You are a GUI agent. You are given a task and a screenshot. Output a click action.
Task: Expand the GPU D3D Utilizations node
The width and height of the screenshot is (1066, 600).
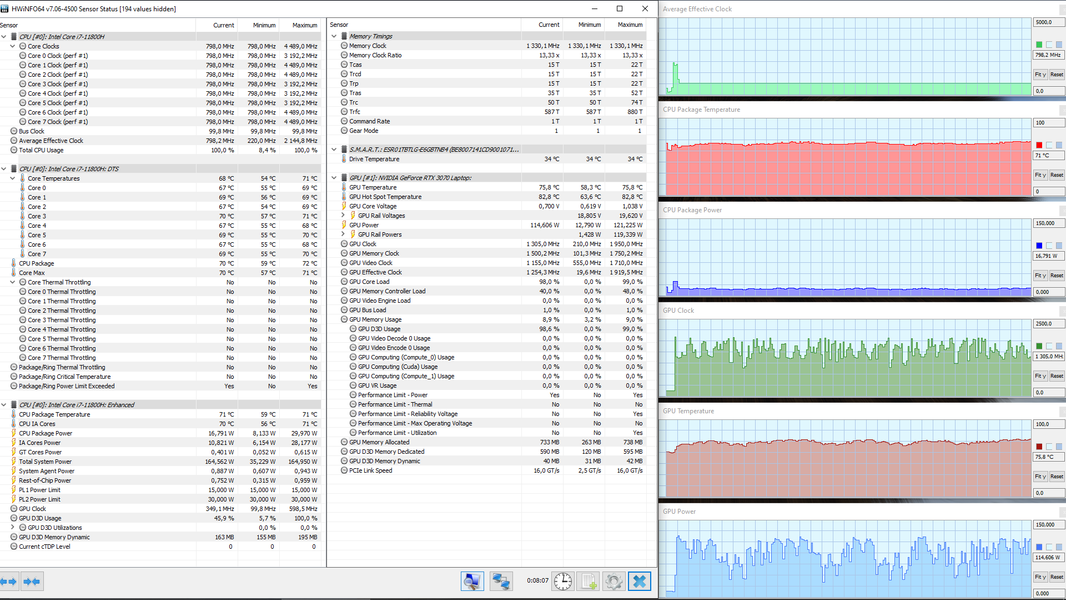pyautogui.click(x=13, y=527)
